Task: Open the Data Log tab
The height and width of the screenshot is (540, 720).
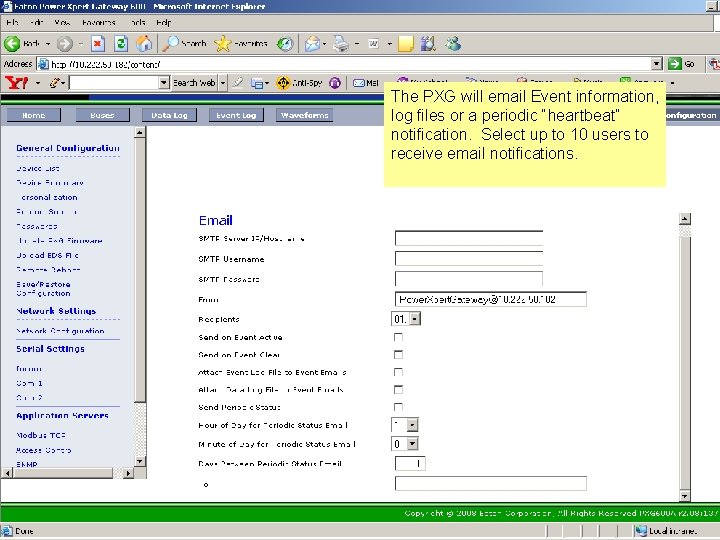Action: [x=169, y=115]
